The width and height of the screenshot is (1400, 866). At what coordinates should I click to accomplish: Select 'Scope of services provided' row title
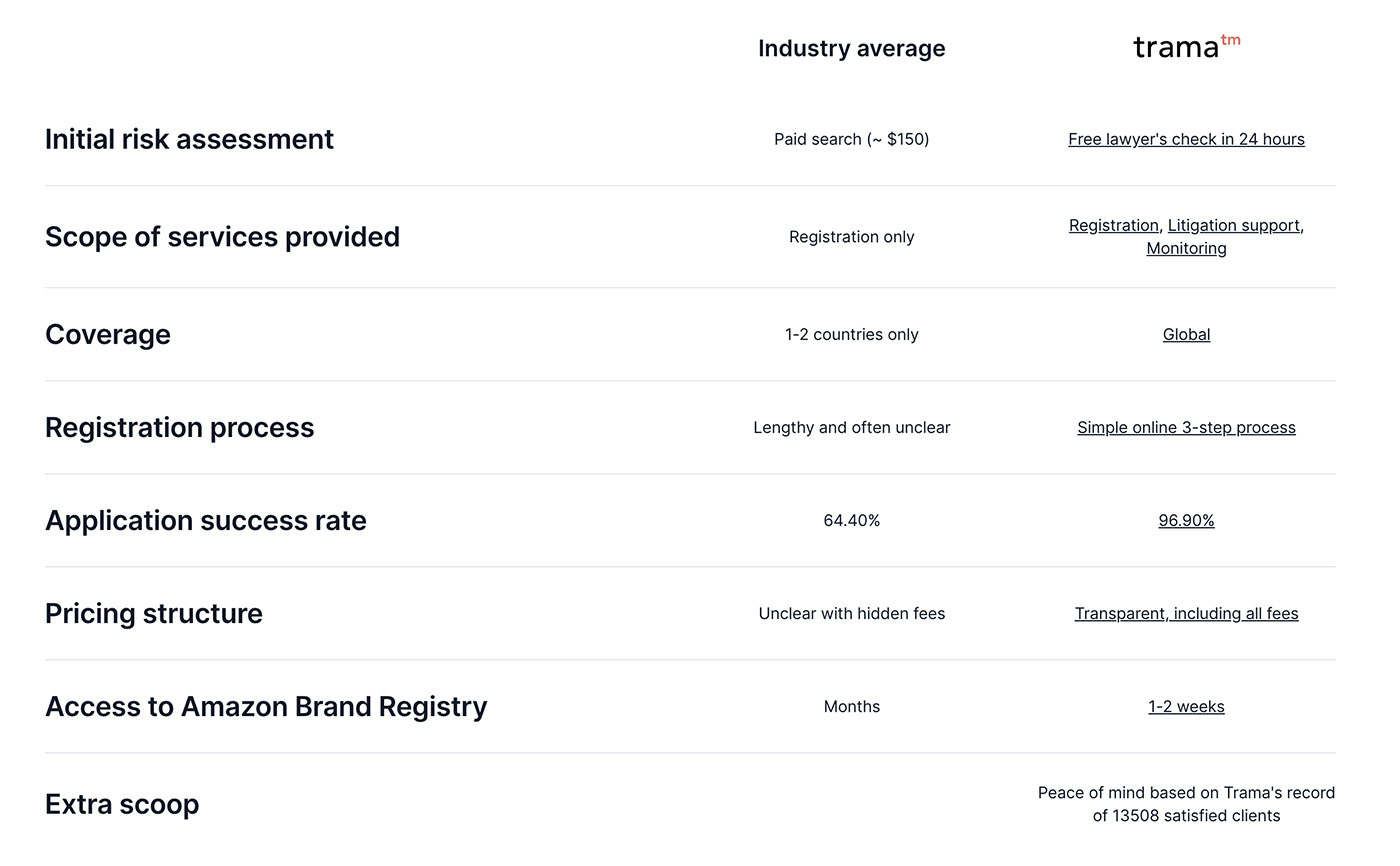click(222, 237)
